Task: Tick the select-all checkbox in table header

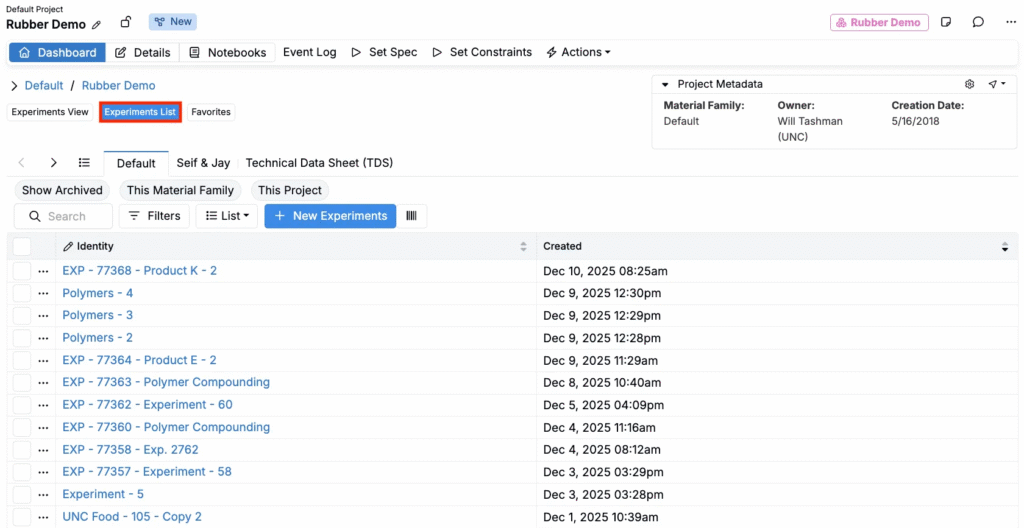Action: 22,246
